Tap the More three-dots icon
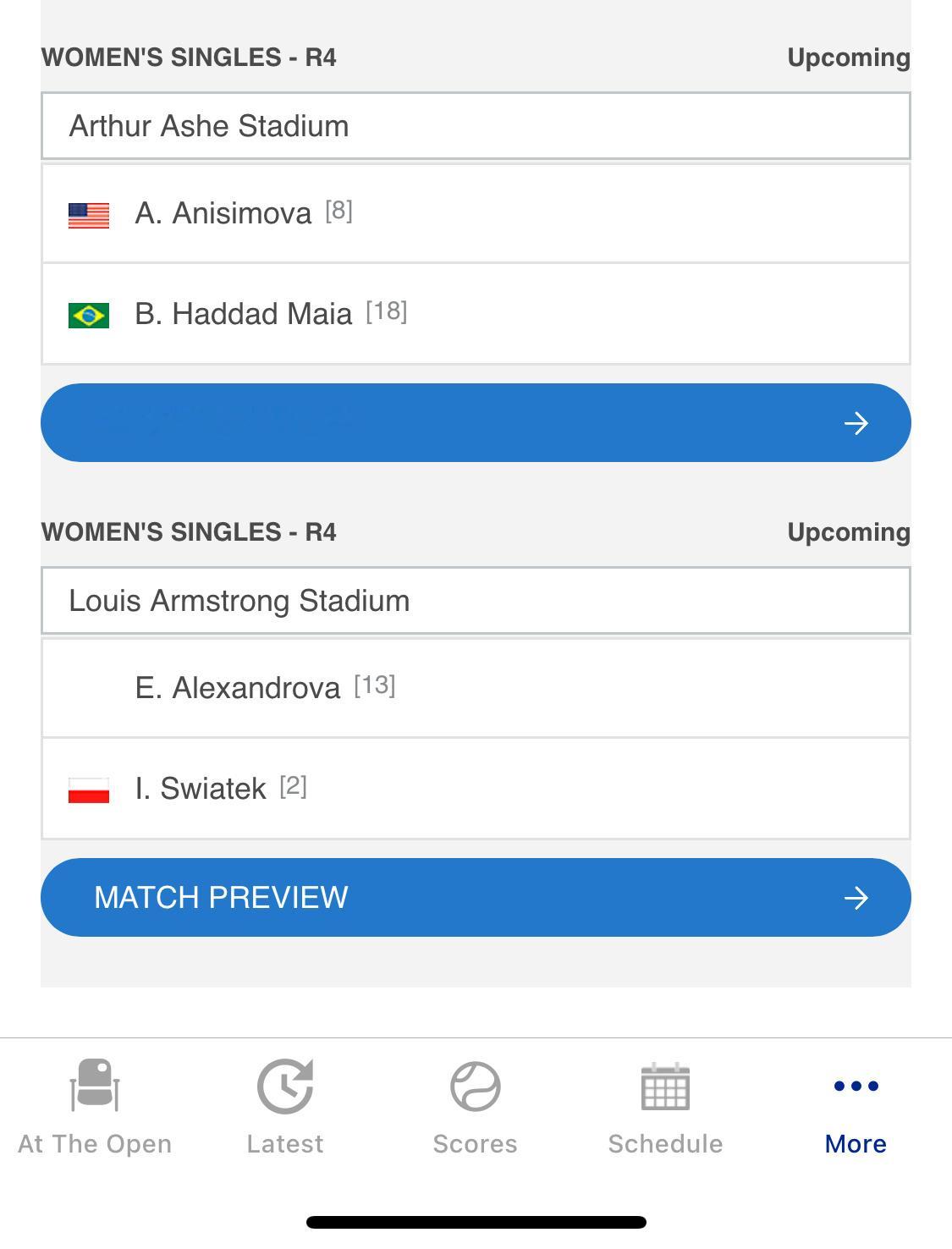 coord(856,1086)
